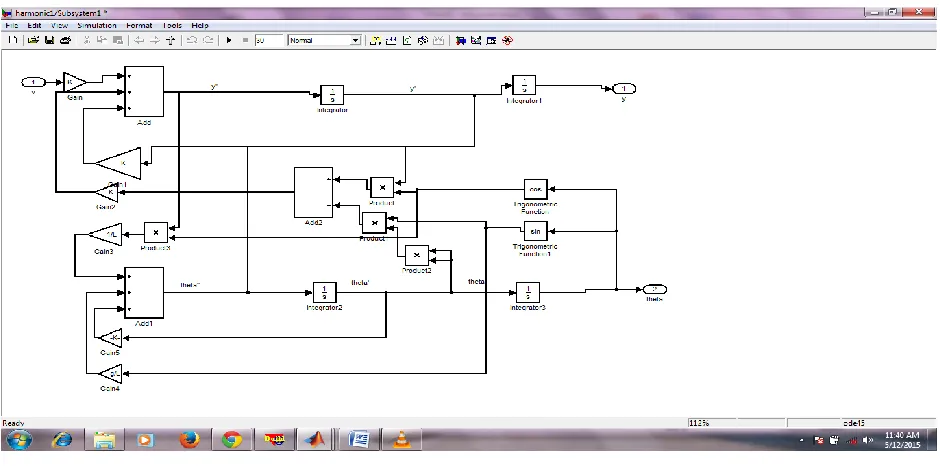Screen dimensions: 940x466
Task: Click the Redo toolbar icon
Action: [x=208, y=40]
